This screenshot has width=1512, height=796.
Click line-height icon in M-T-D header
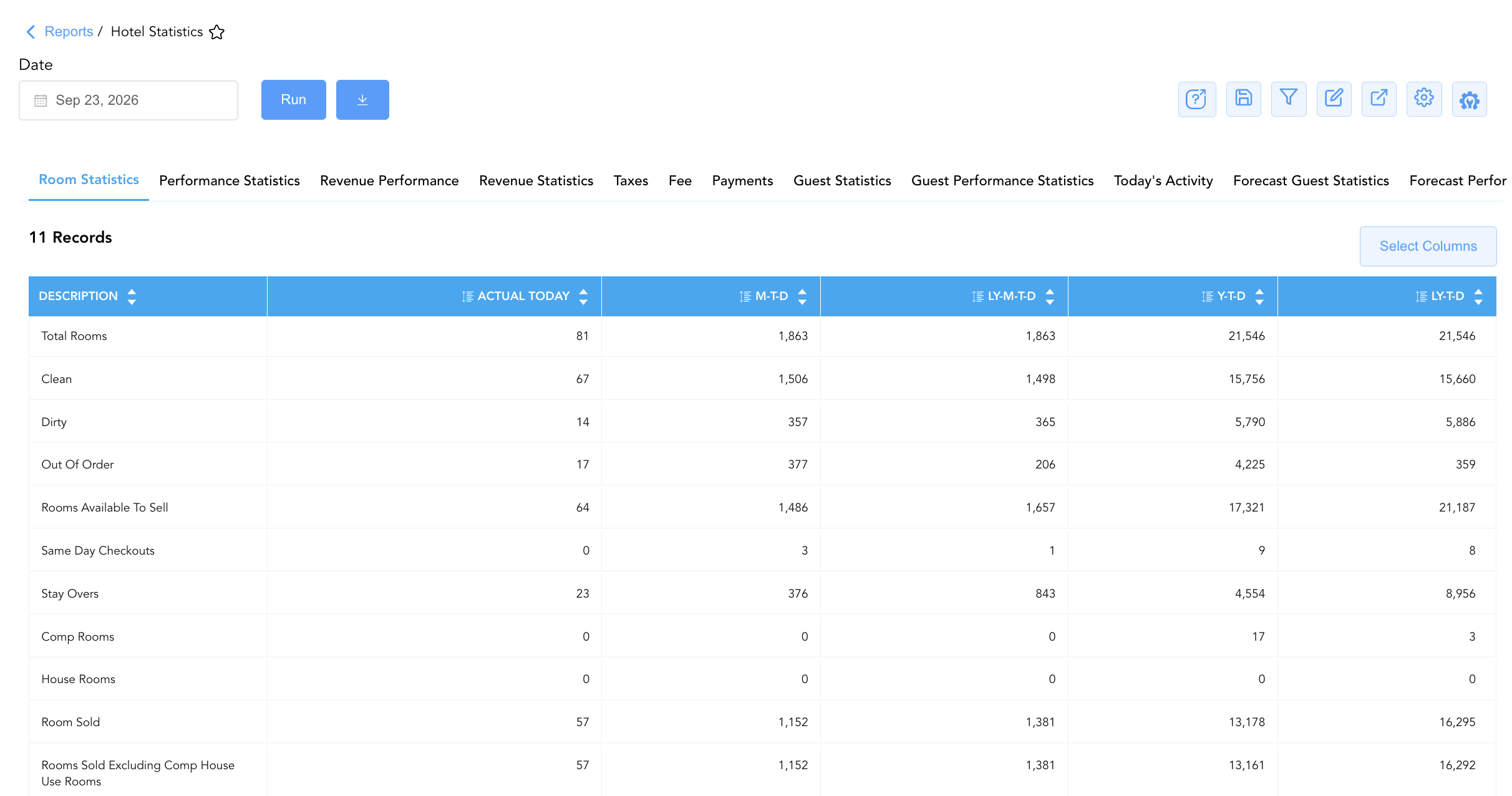click(x=745, y=296)
